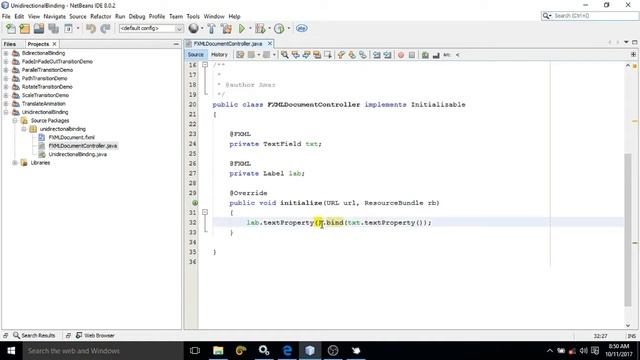Select the FXMLDocumentController.java editor tab
This screenshot has width=640, height=360.
tap(228, 43)
